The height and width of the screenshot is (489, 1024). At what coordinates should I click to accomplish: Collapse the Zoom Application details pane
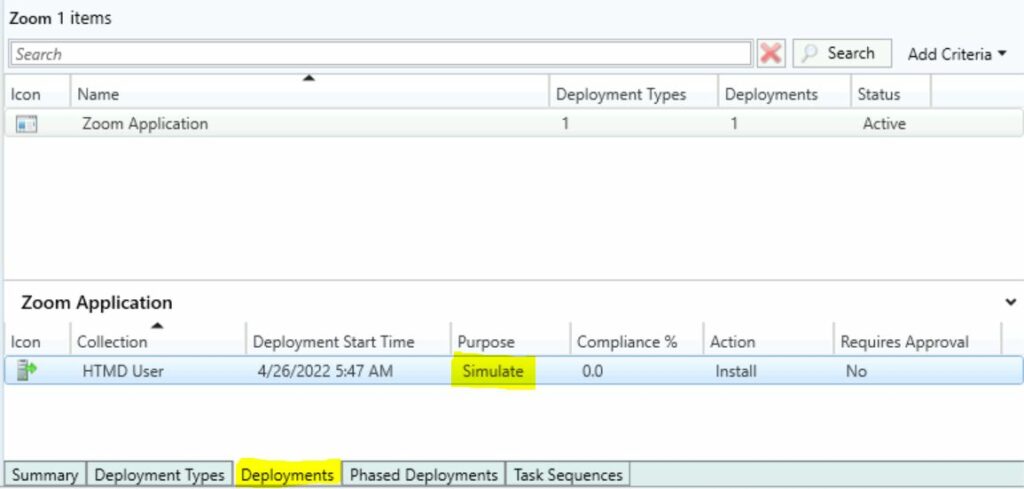point(1010,302)
